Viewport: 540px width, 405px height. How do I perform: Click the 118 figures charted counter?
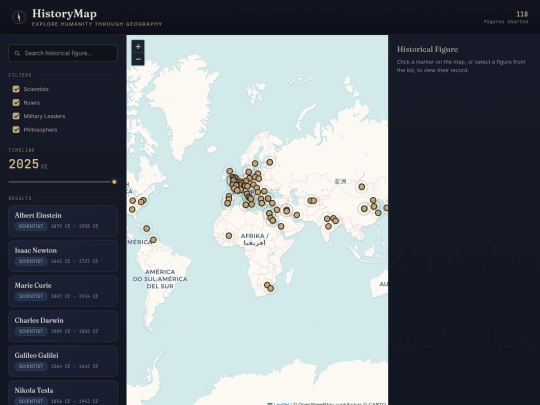click(506, 17)
